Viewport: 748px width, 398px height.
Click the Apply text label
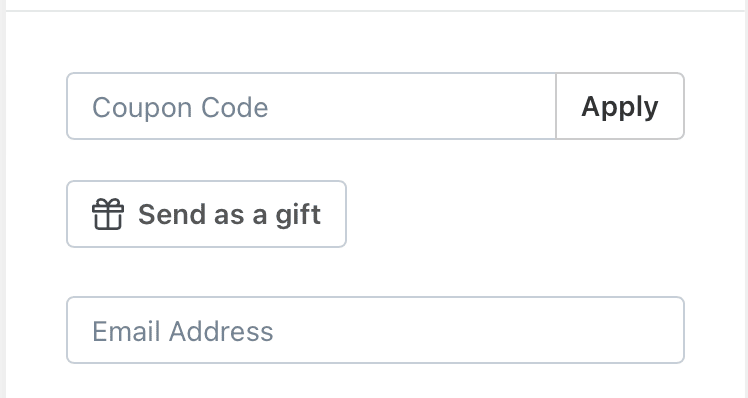620,107
